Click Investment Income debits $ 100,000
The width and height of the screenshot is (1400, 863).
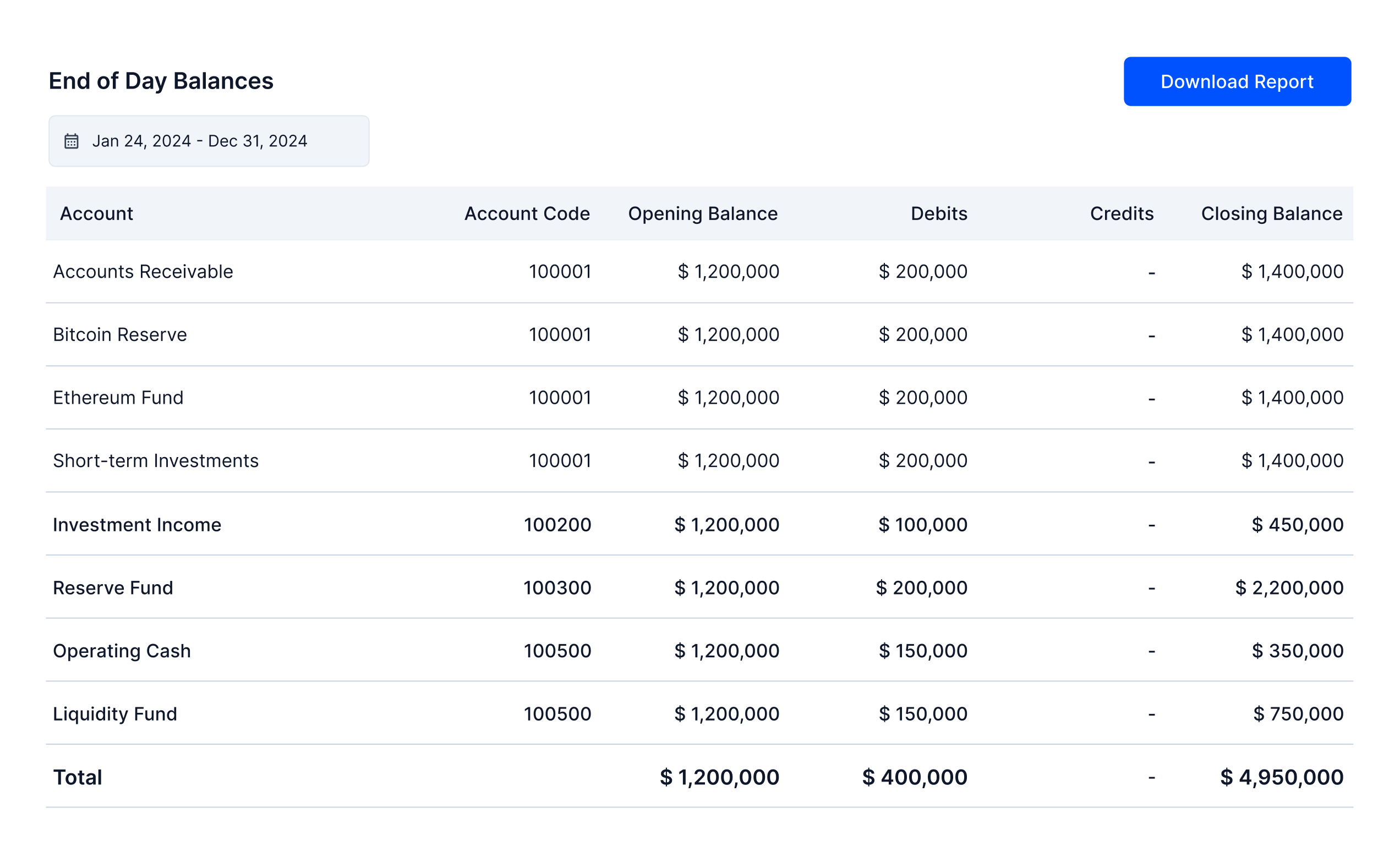tap(923, 525)
